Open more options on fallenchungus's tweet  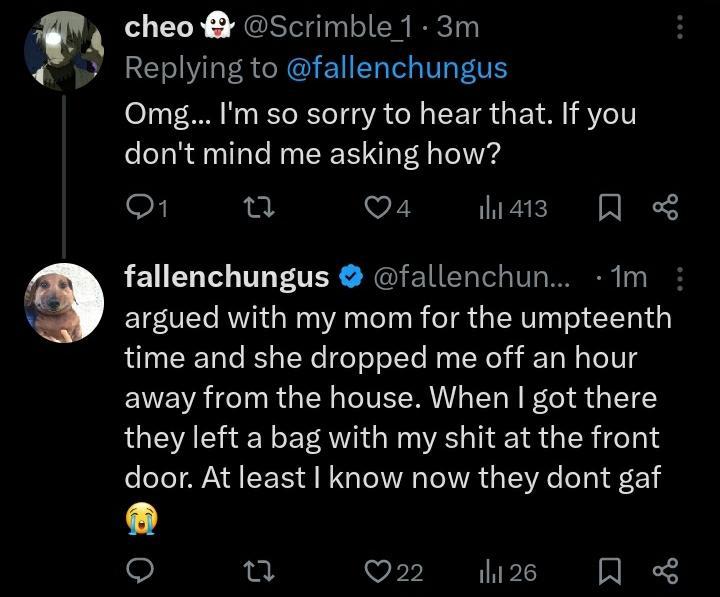(680, 277)
